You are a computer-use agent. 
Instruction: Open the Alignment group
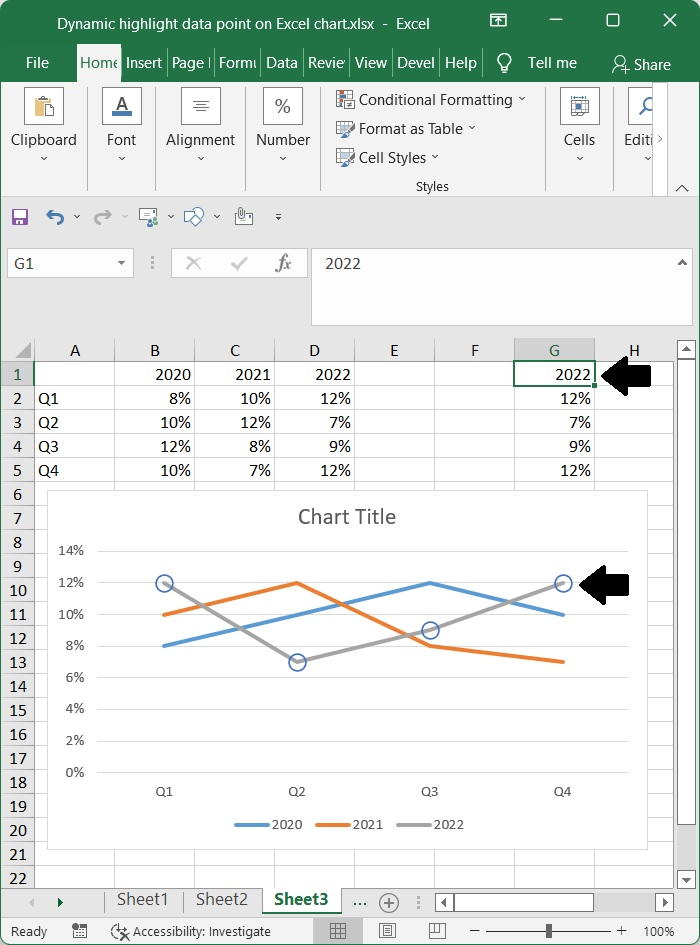pos(200,125)
